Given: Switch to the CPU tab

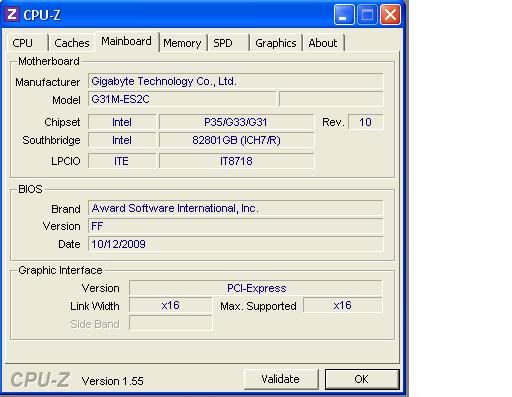Looking at the screenshot, I should (x=27, y=43).
